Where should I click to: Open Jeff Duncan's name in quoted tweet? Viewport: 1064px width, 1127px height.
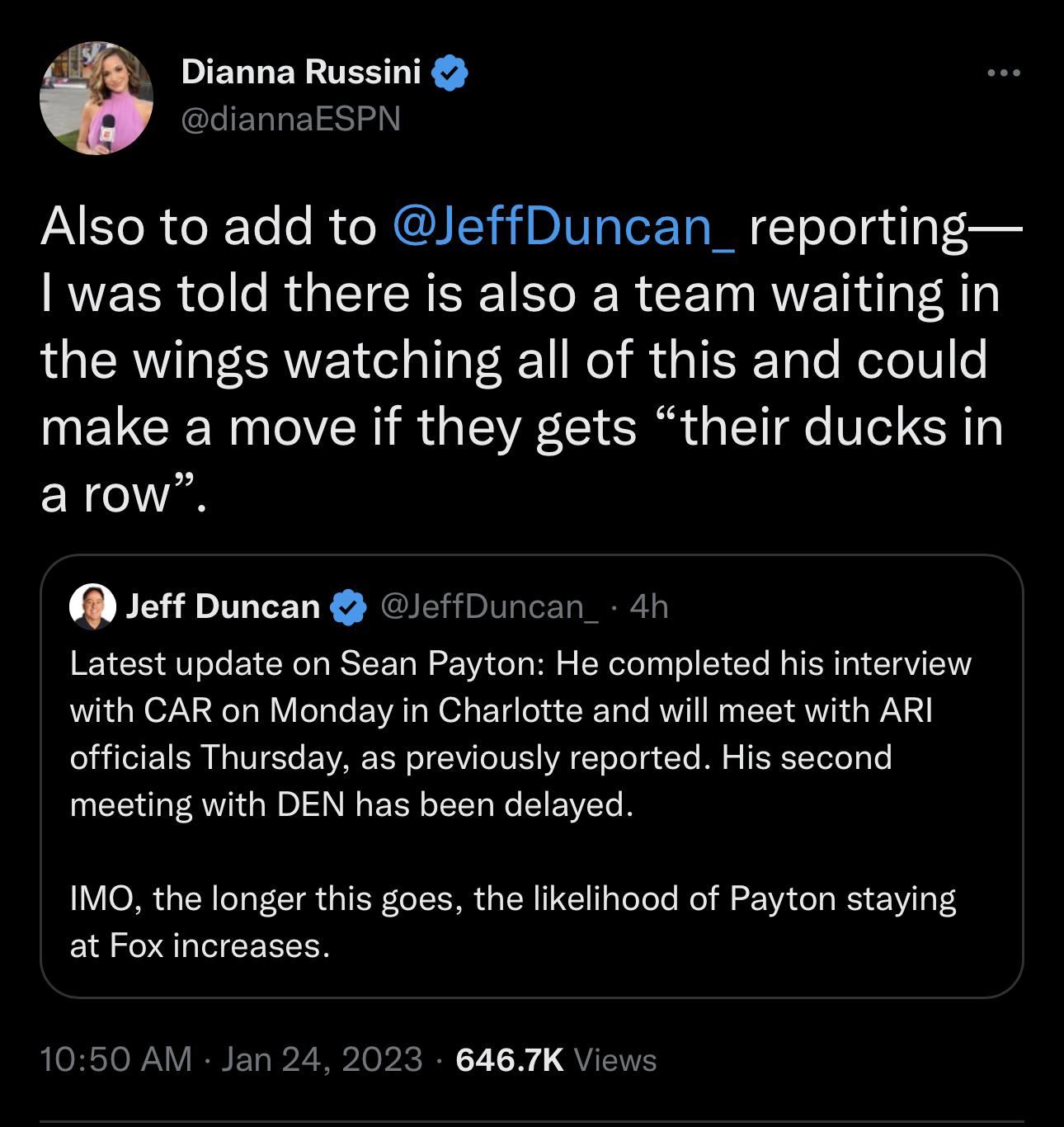click(223, 607)
